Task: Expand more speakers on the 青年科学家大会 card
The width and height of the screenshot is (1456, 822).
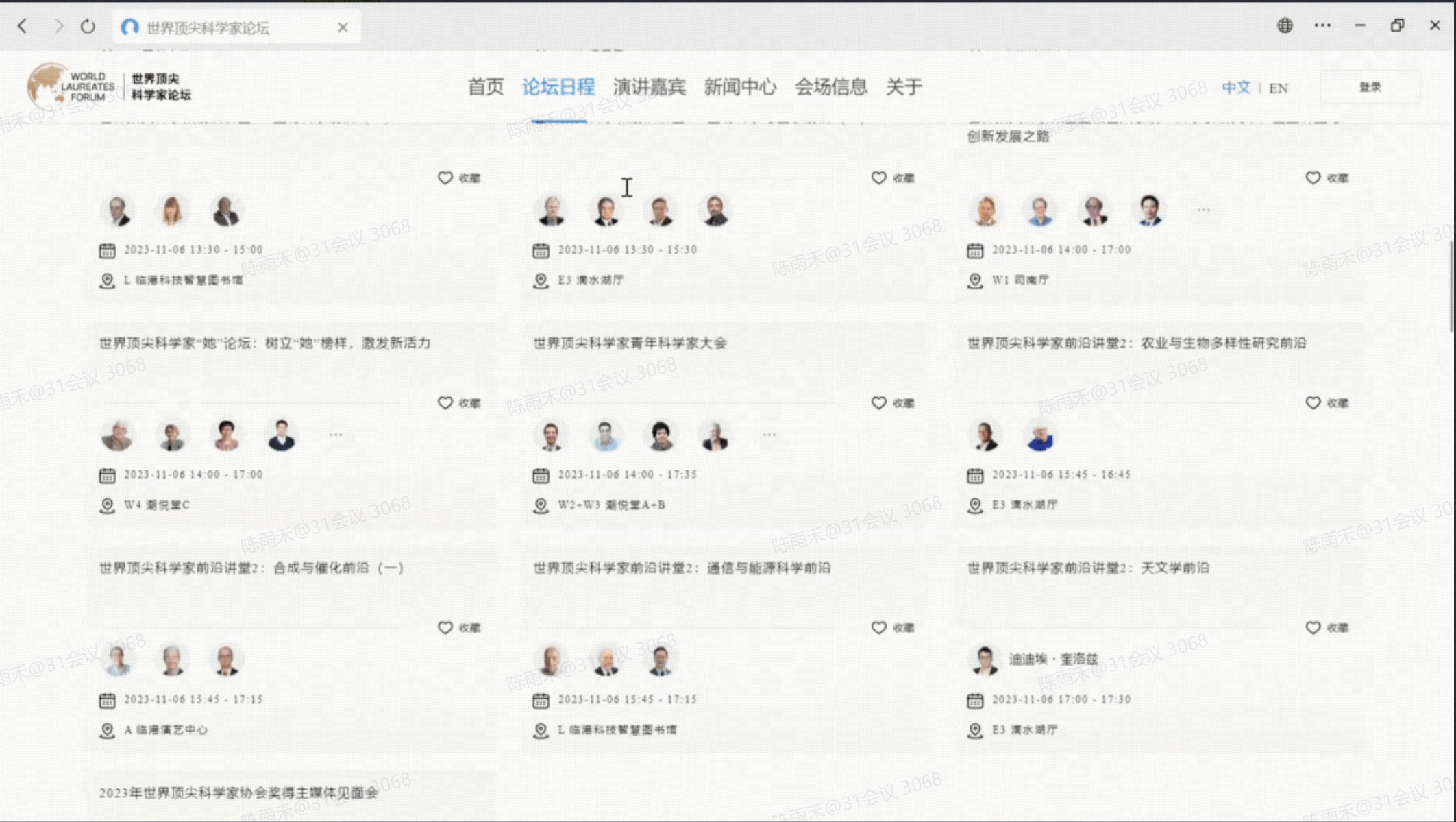Action: [769, 434]
